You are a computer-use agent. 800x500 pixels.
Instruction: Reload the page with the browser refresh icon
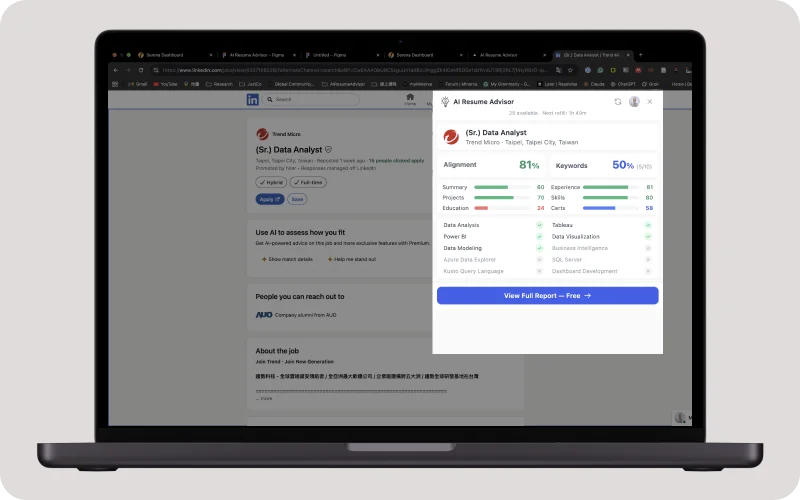tap(141, 70)
